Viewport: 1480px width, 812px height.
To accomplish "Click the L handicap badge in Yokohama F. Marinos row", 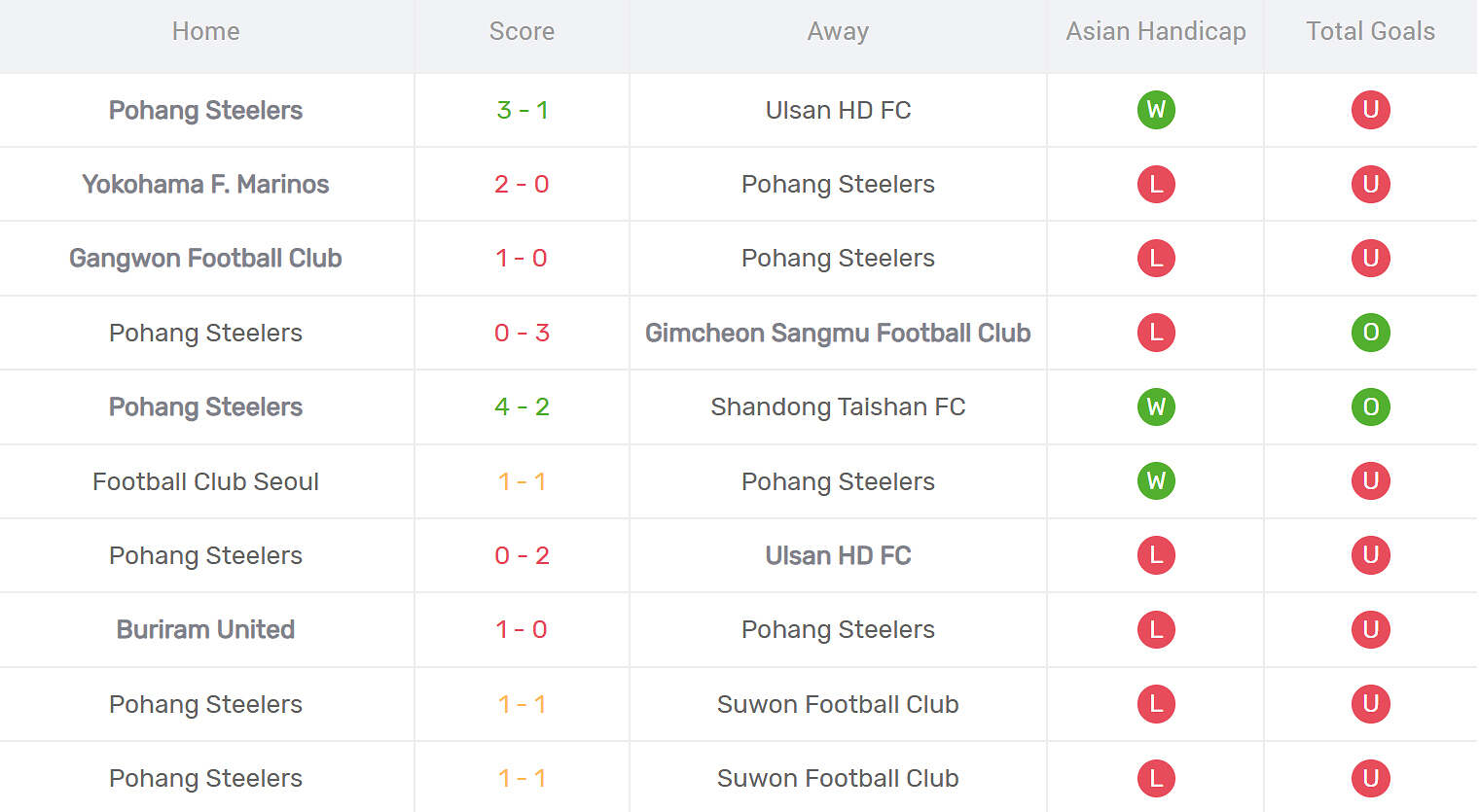I will click(1156, 184).
